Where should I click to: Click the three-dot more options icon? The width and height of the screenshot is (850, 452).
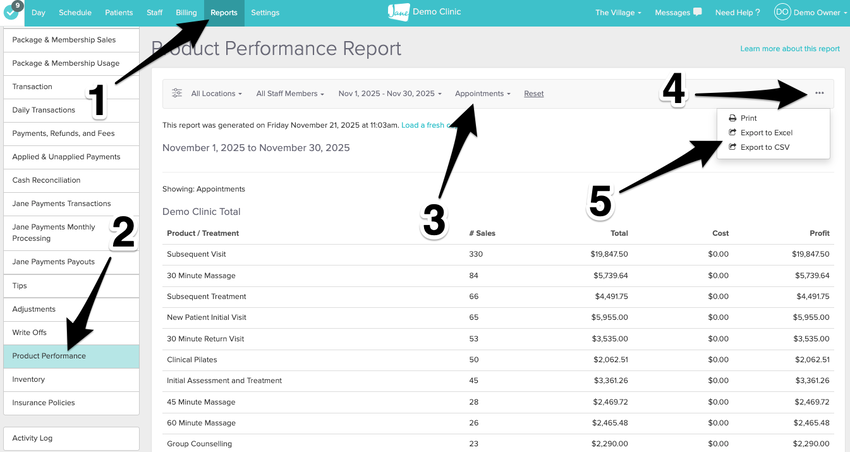(x=819, y=93)
